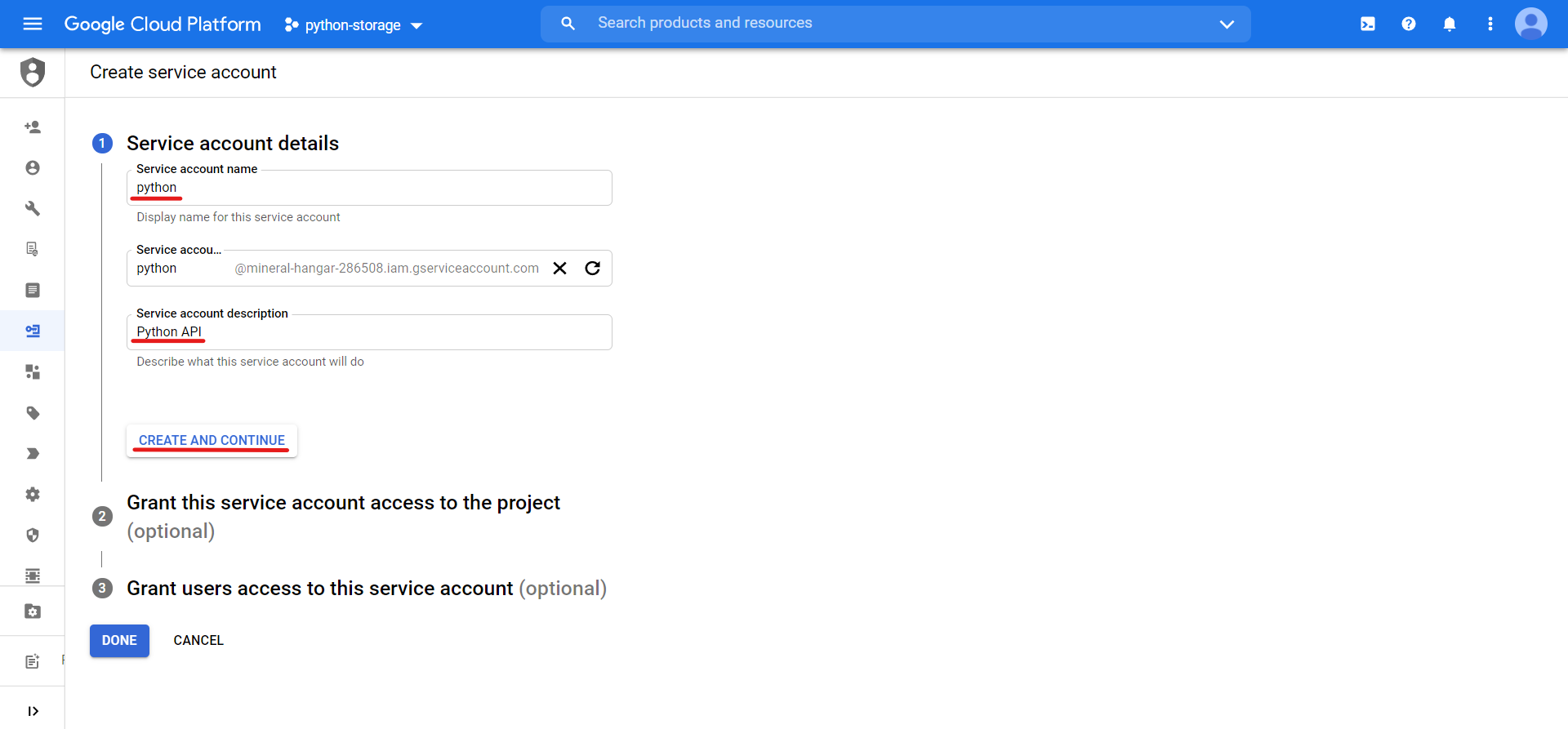Focus the Service account description field

pos(369,332)
